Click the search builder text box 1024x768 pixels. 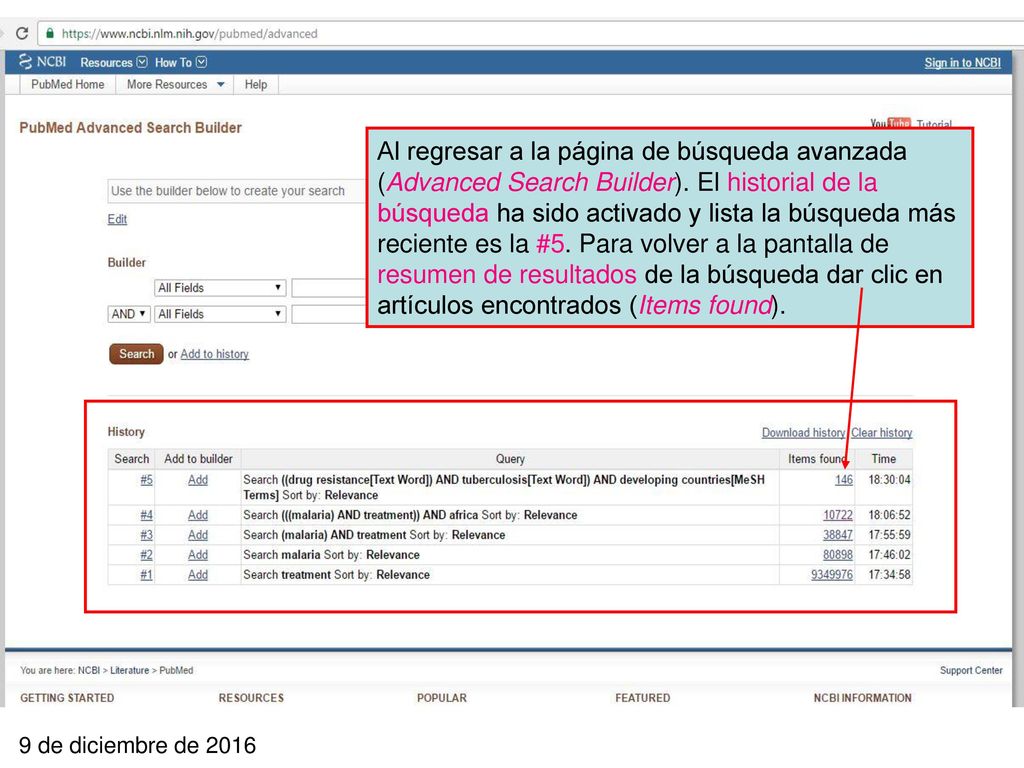pyautogui.click(x=236, y=191)
